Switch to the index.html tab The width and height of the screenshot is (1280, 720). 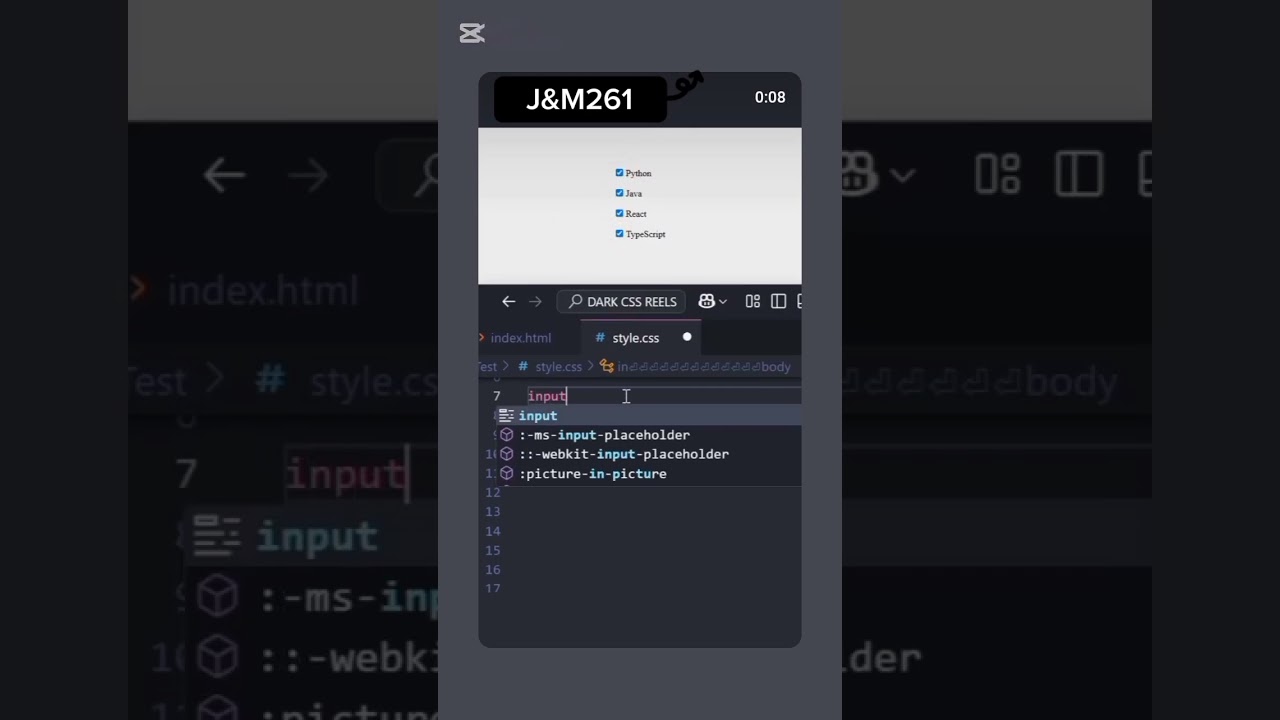click(520, 338)
